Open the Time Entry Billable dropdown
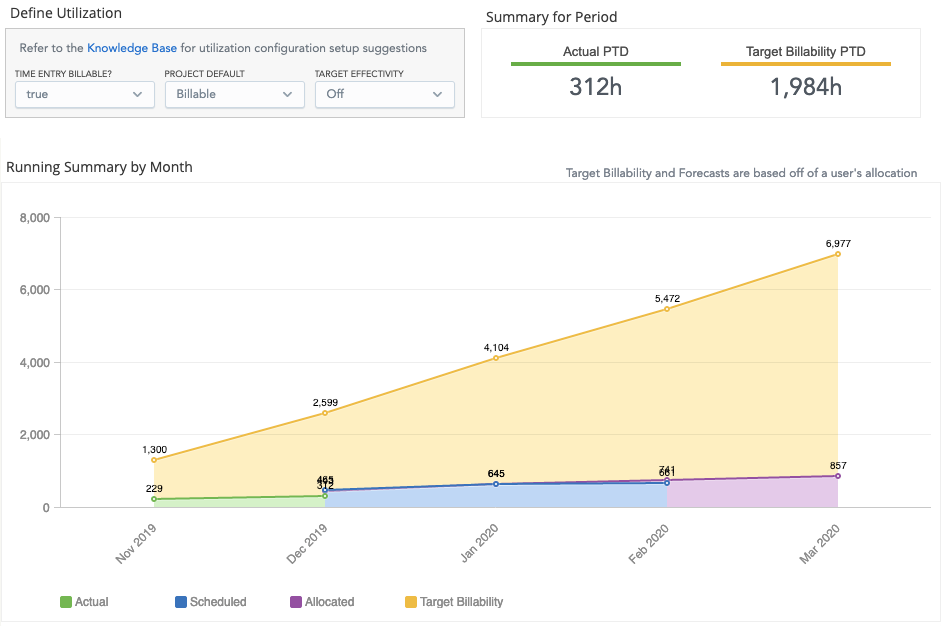 tap(85, 94)
